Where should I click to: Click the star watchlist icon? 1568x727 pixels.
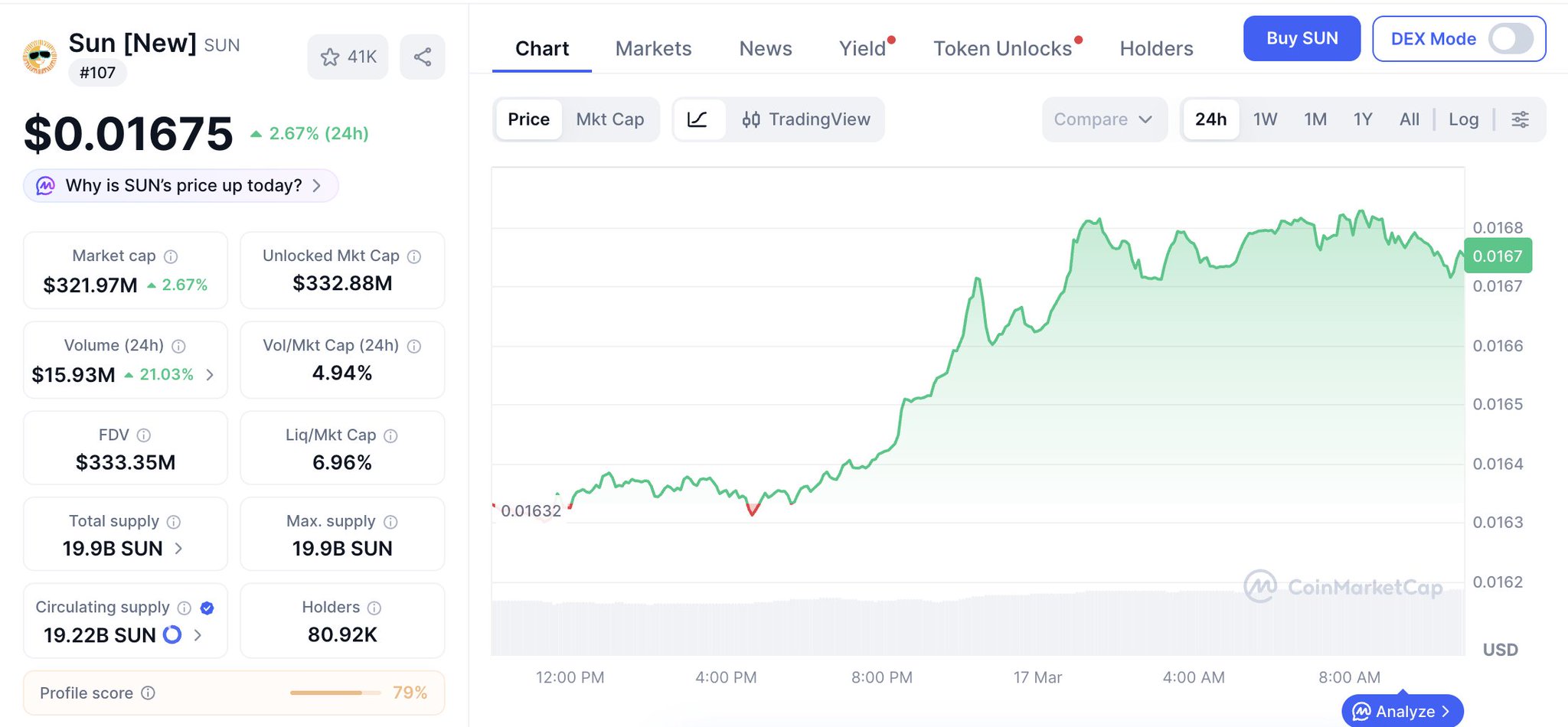click(x=330, y=57)
